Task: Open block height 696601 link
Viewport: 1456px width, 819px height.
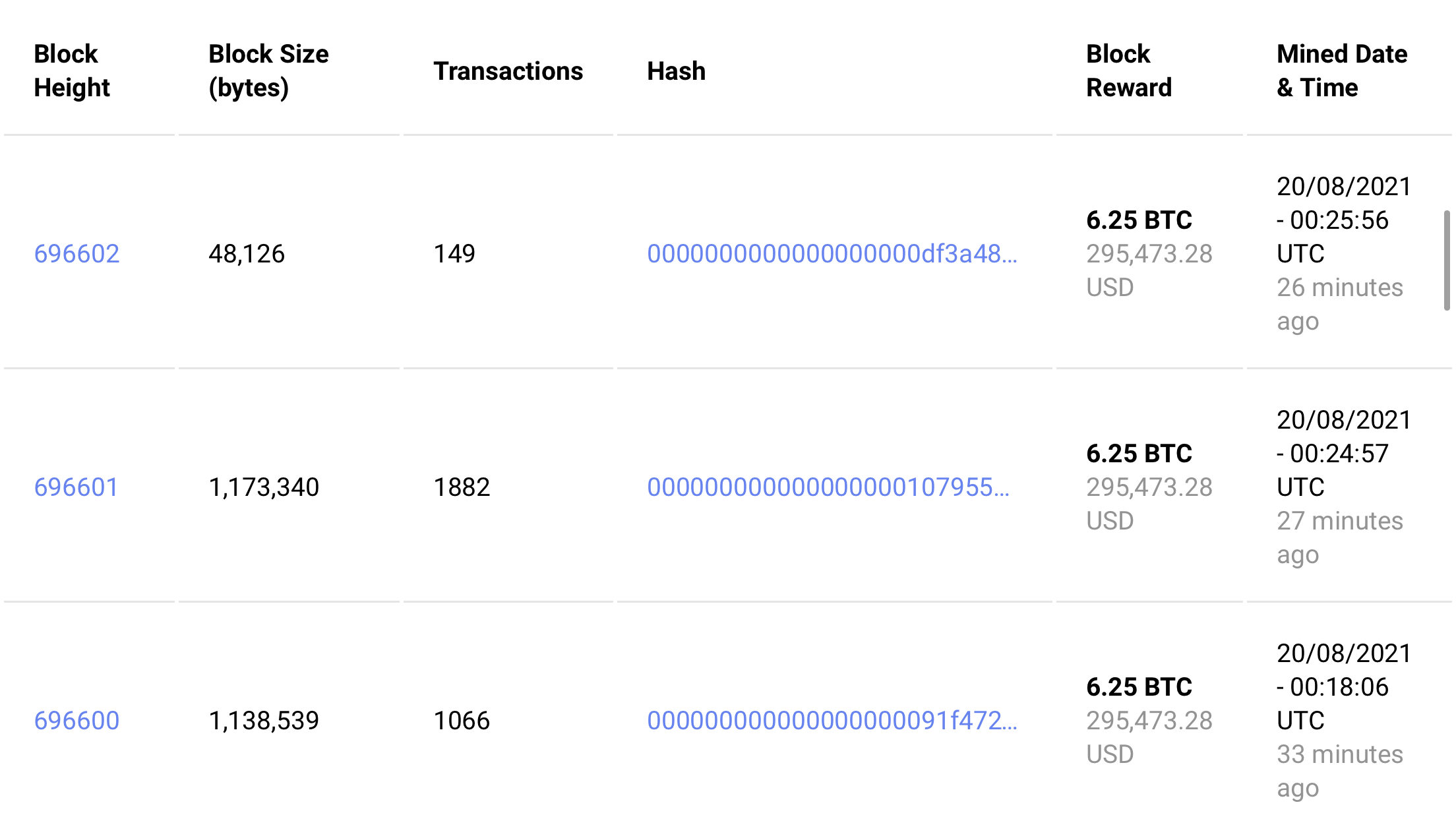Action: [x=76, y=487]
